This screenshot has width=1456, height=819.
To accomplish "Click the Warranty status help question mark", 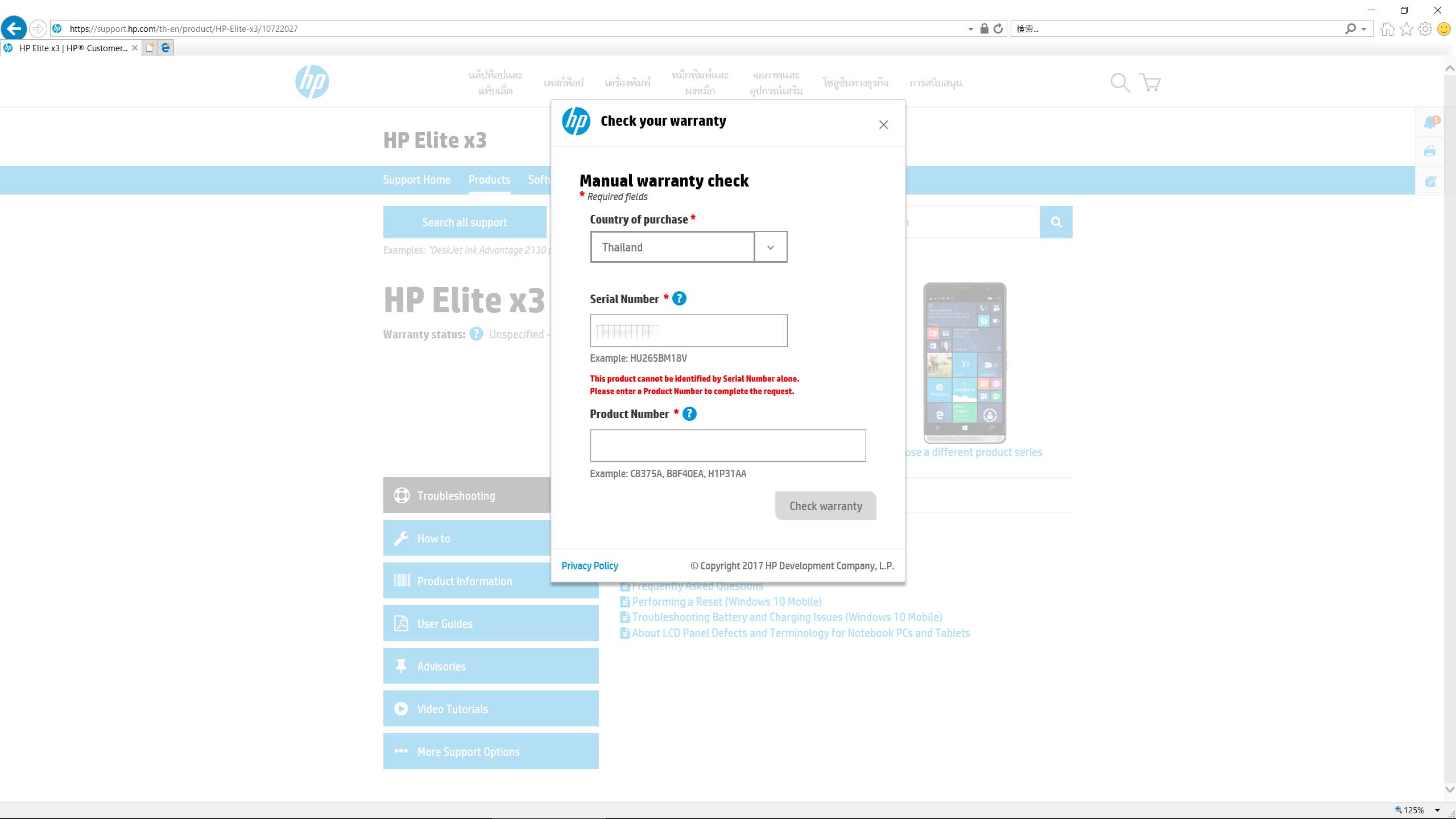I will [477, 334].
